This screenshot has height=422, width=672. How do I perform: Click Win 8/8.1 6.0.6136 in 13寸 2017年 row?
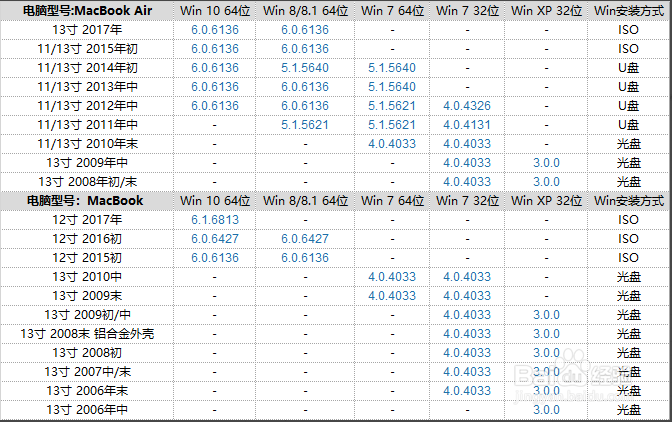click(305, 30)
